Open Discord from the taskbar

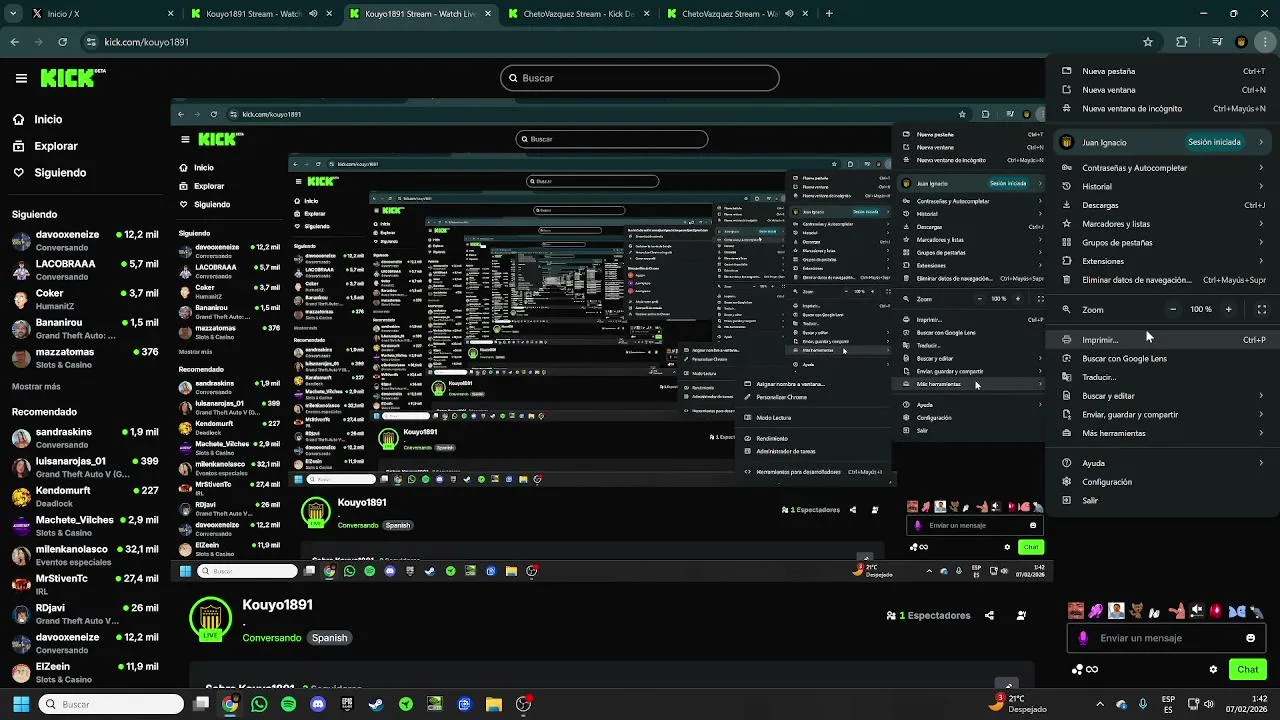tap(318, 704)
